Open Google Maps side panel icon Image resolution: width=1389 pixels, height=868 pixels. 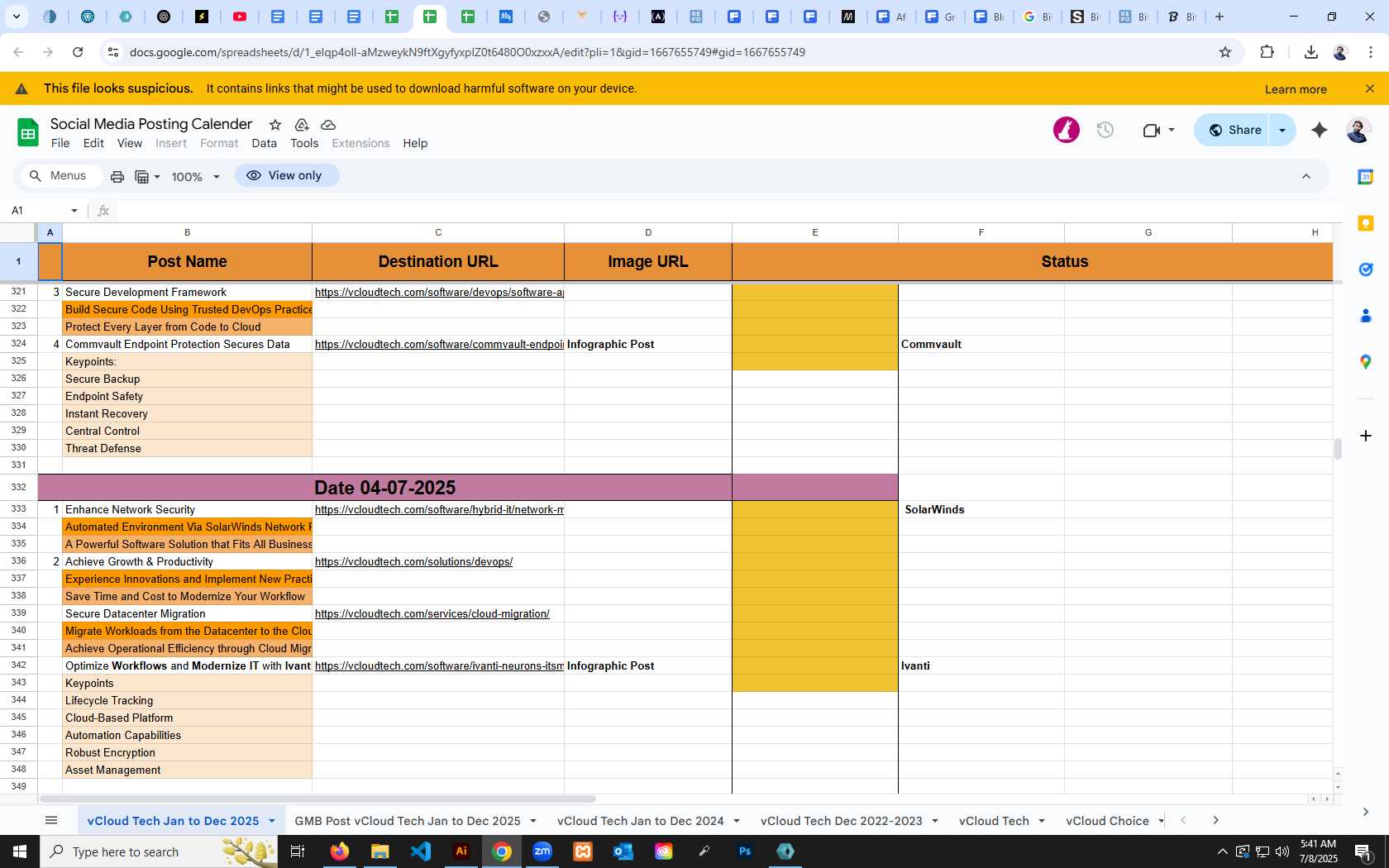point(1366,362)
